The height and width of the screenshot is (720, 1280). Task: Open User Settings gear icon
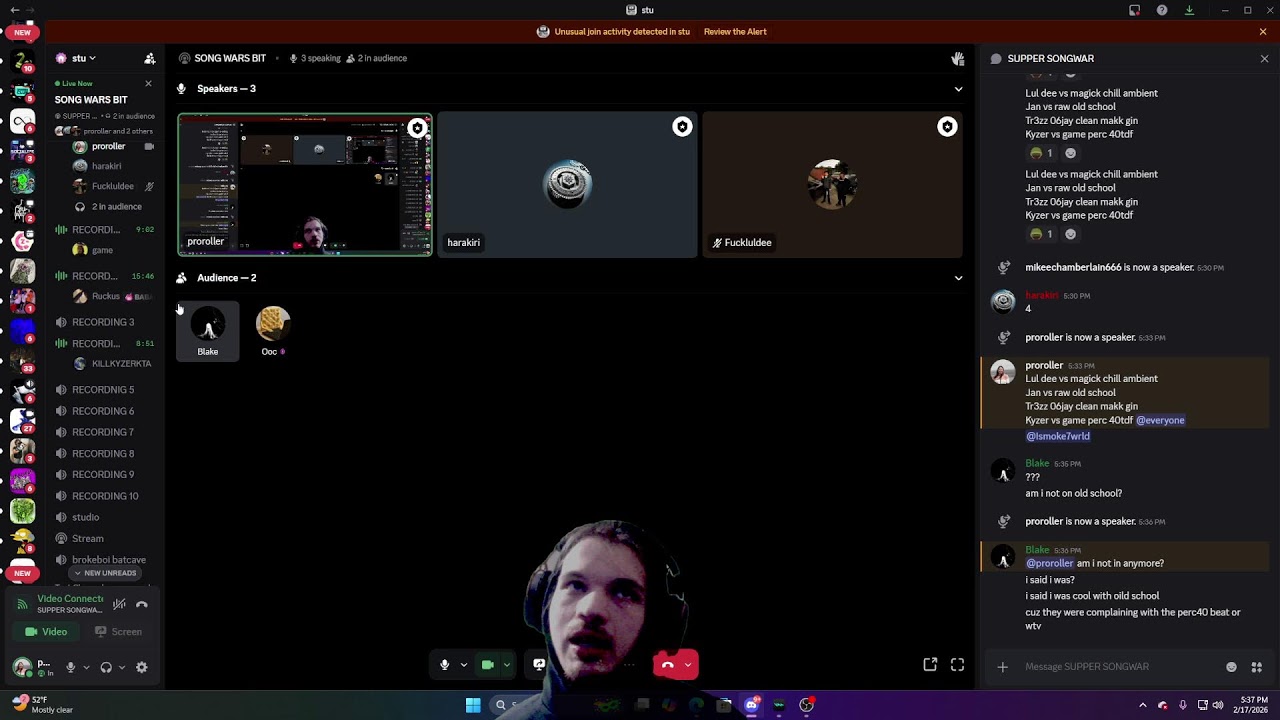[x=141, y=667]
